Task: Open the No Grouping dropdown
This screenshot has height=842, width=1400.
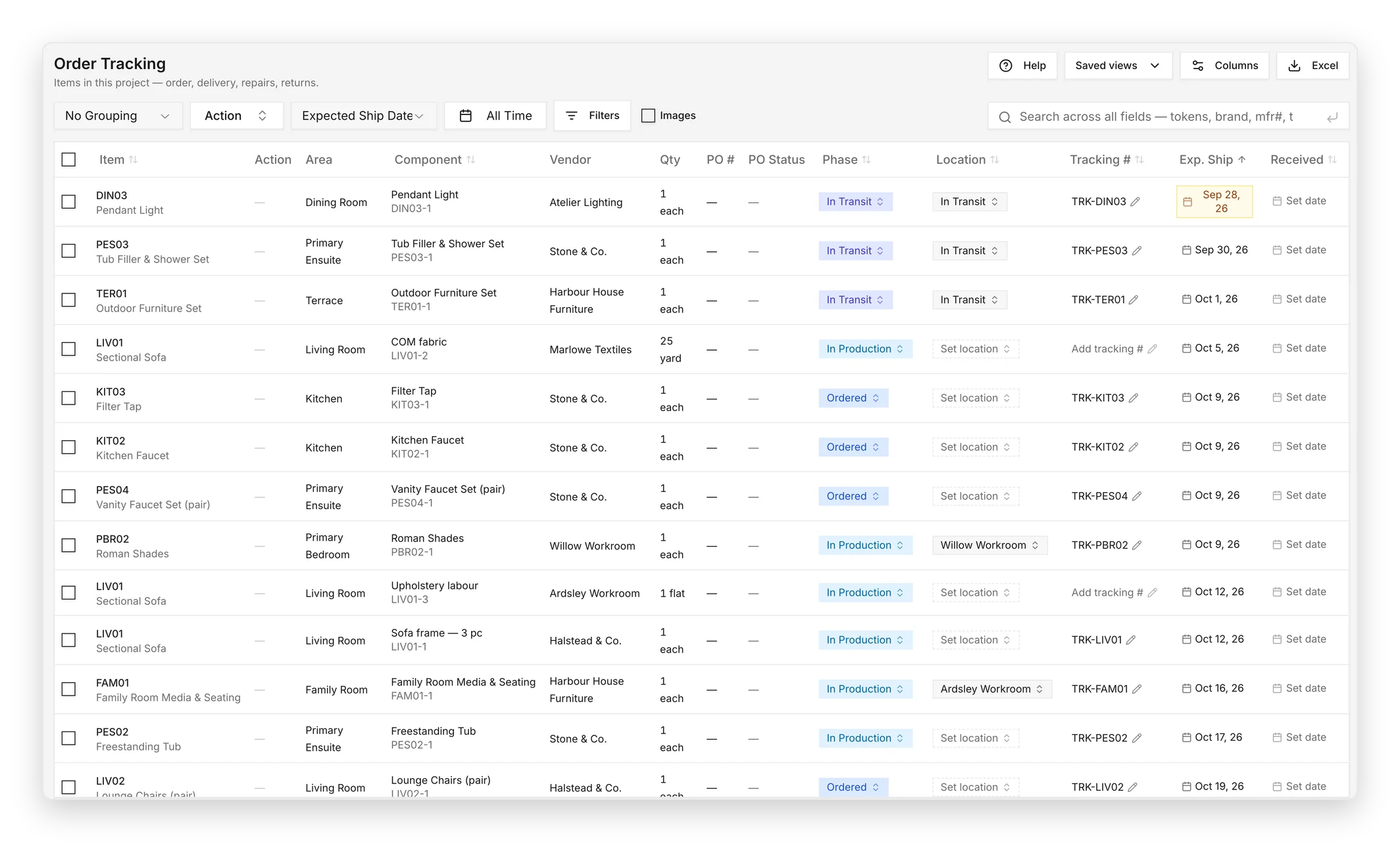Action: coord(118,116)
